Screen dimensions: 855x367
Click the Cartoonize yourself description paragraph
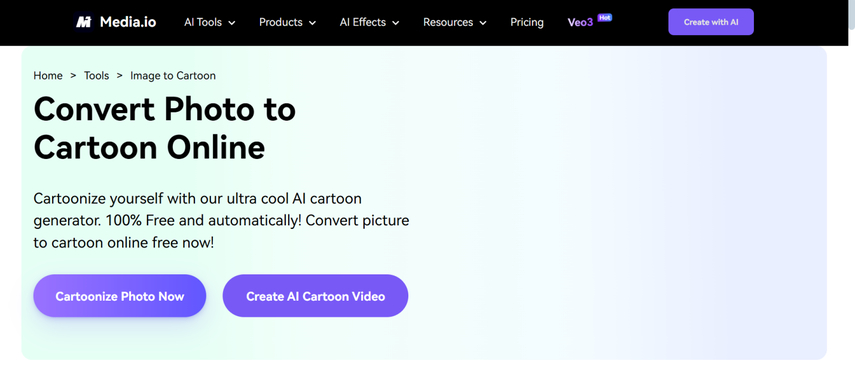(221, 221)
